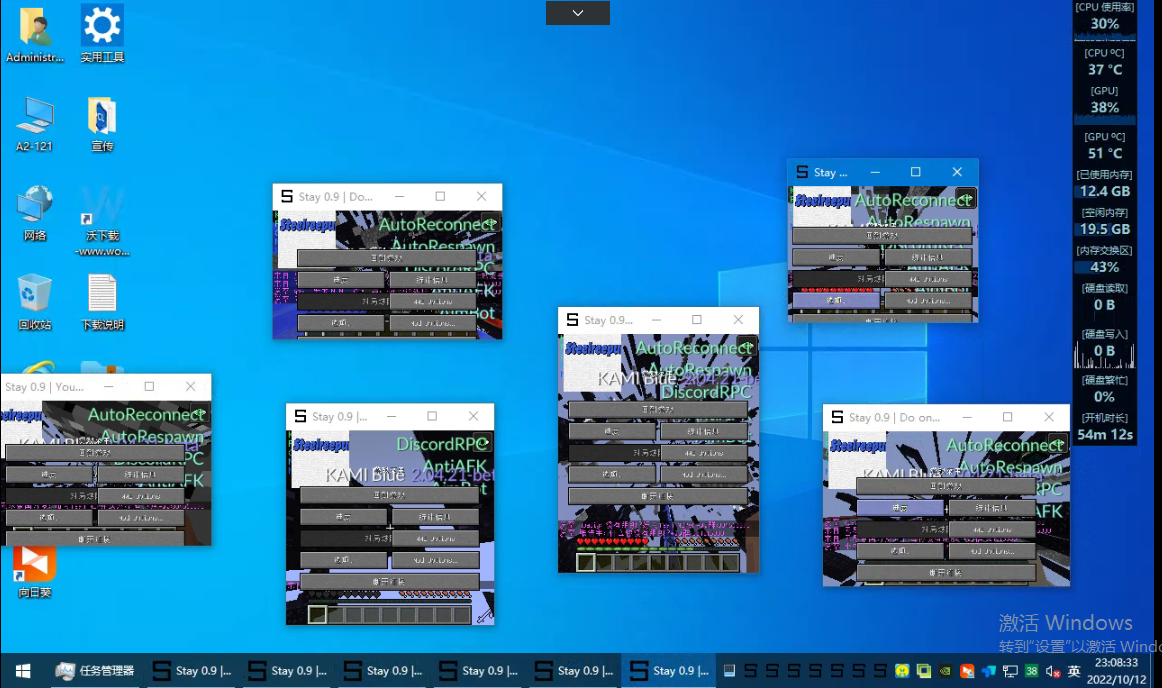Image resolution: width=1162 pixels, height=688 pixels.
Task: Open the 沃下载 shortcut icon
Action: pos(102,206)
